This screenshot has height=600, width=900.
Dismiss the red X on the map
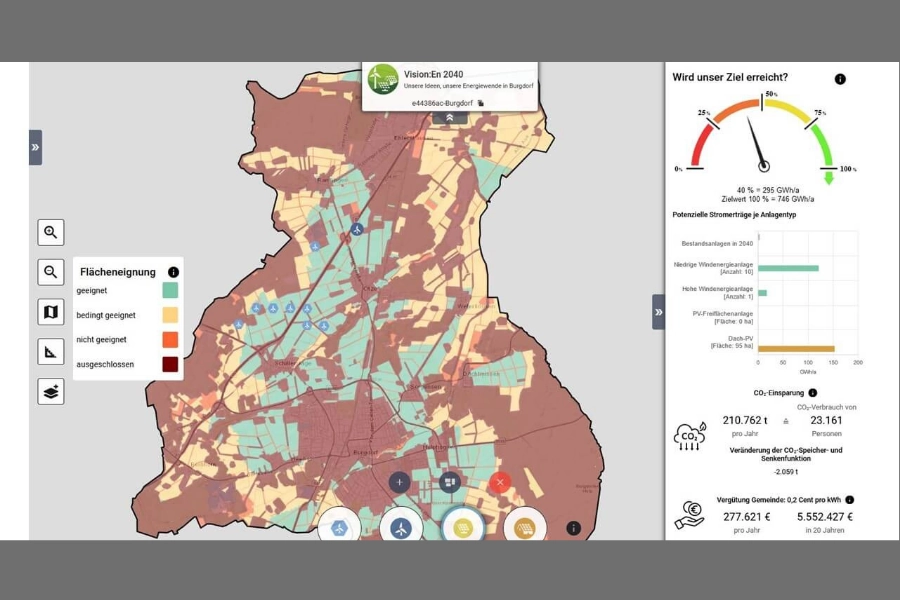coord(500,482)
